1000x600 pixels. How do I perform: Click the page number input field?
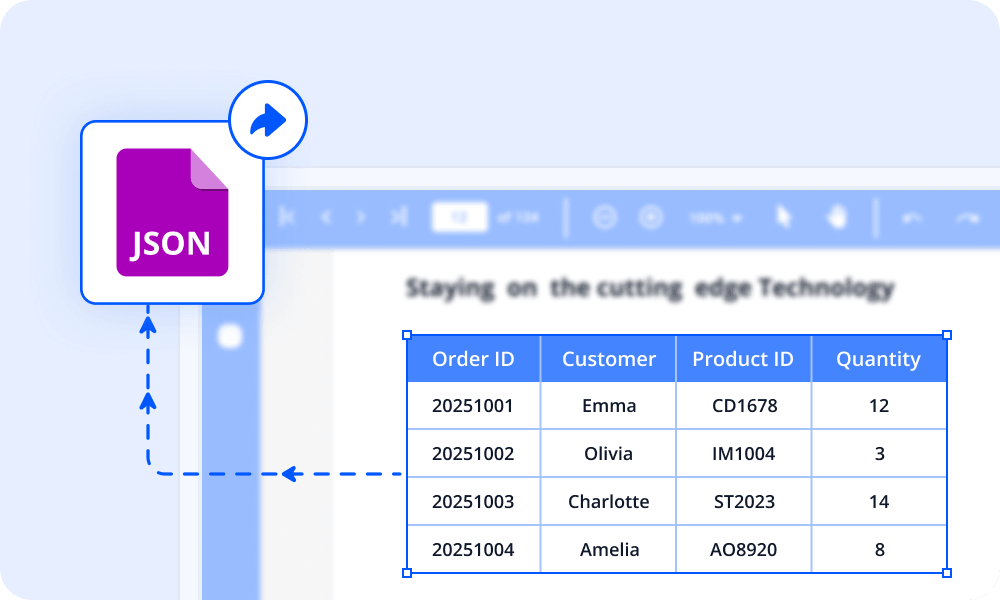(459, 217)
